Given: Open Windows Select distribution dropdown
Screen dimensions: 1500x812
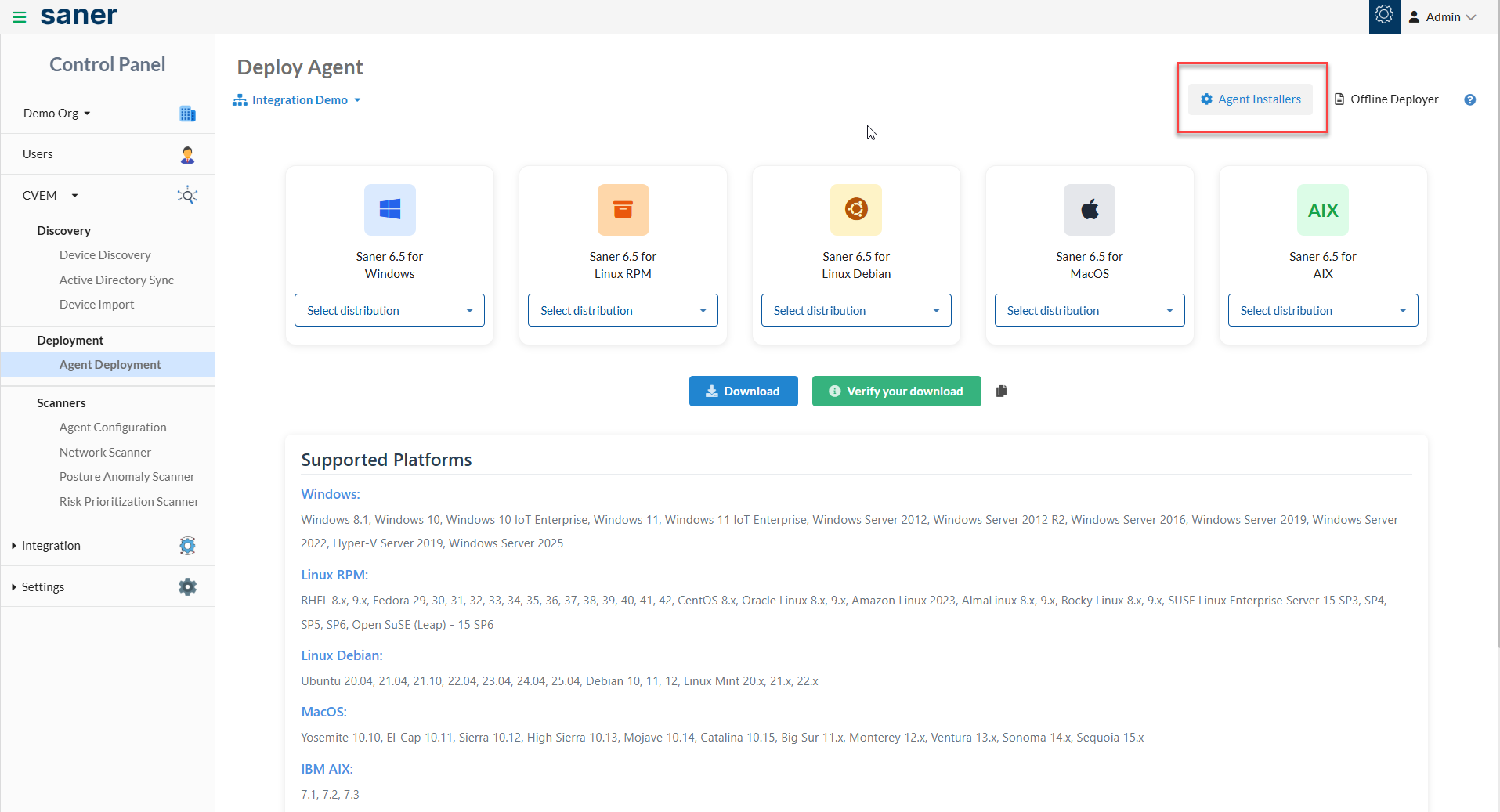Looking at the screenshot, I should coord(389,310).
